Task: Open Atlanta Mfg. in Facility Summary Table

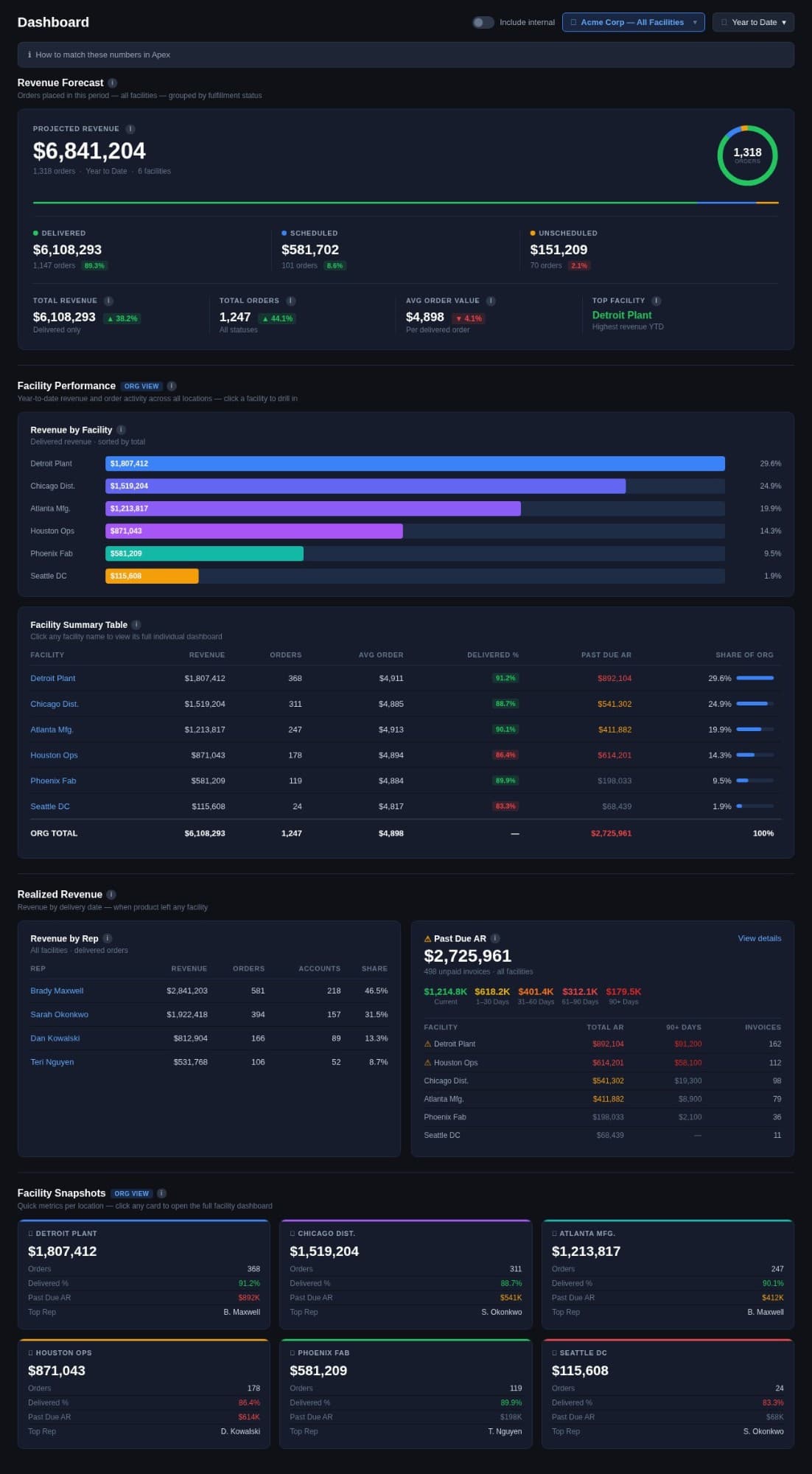Action: pyautogui.click(x=52, y=730)
